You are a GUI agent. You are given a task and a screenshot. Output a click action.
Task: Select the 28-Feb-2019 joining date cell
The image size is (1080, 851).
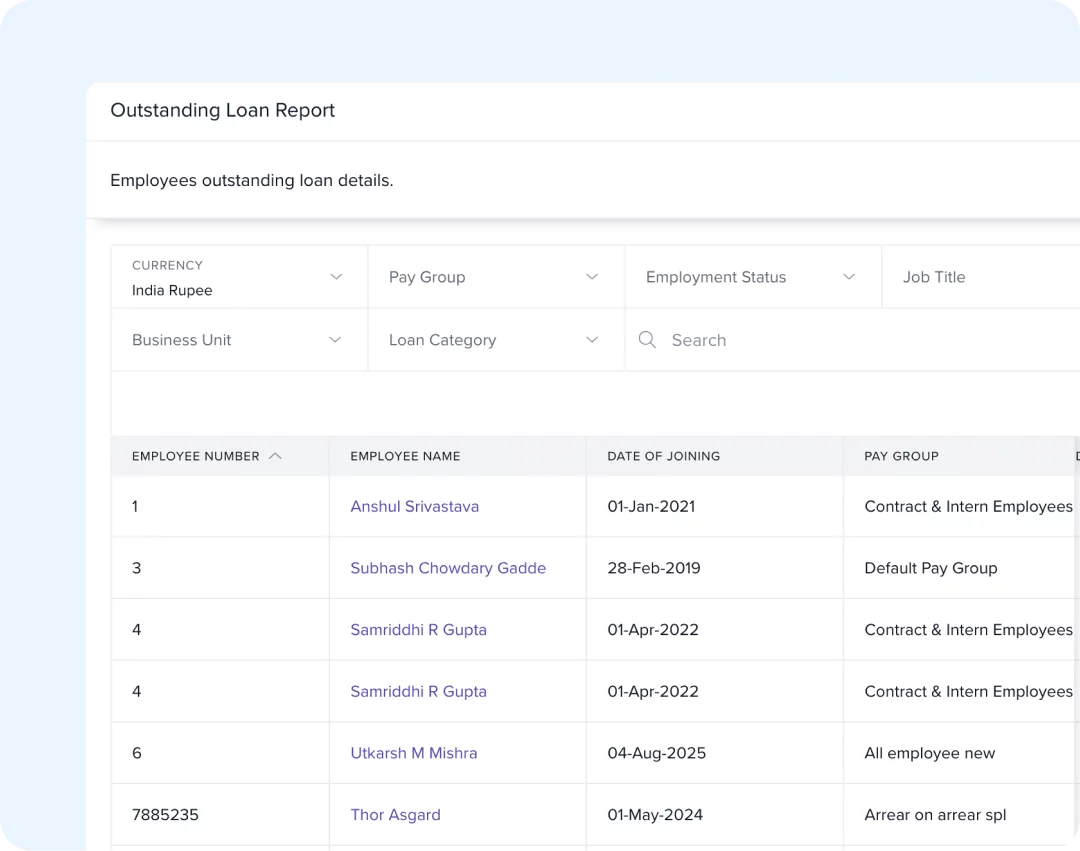714,568
